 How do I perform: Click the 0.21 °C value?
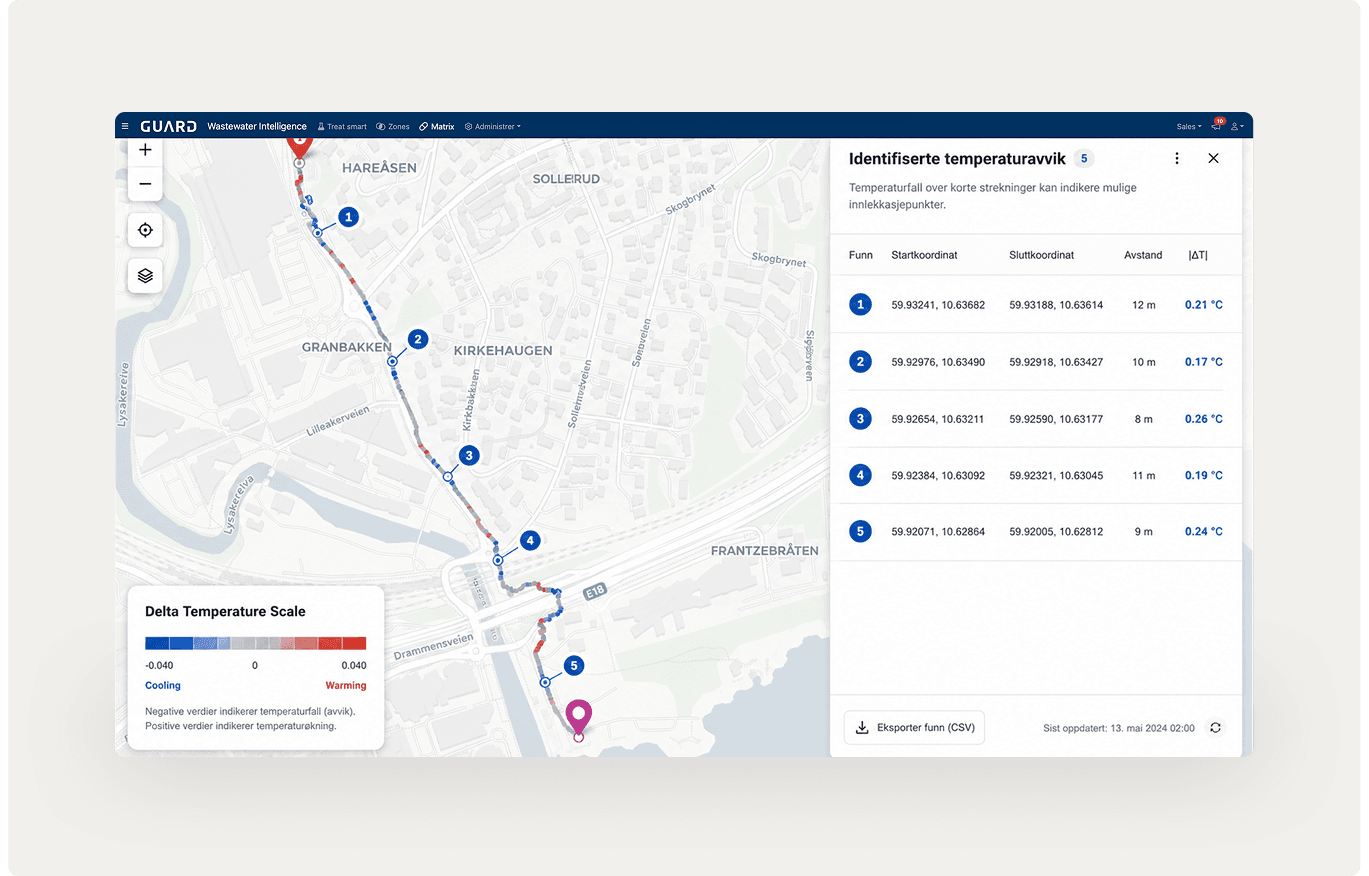(x=1204, y=305)
